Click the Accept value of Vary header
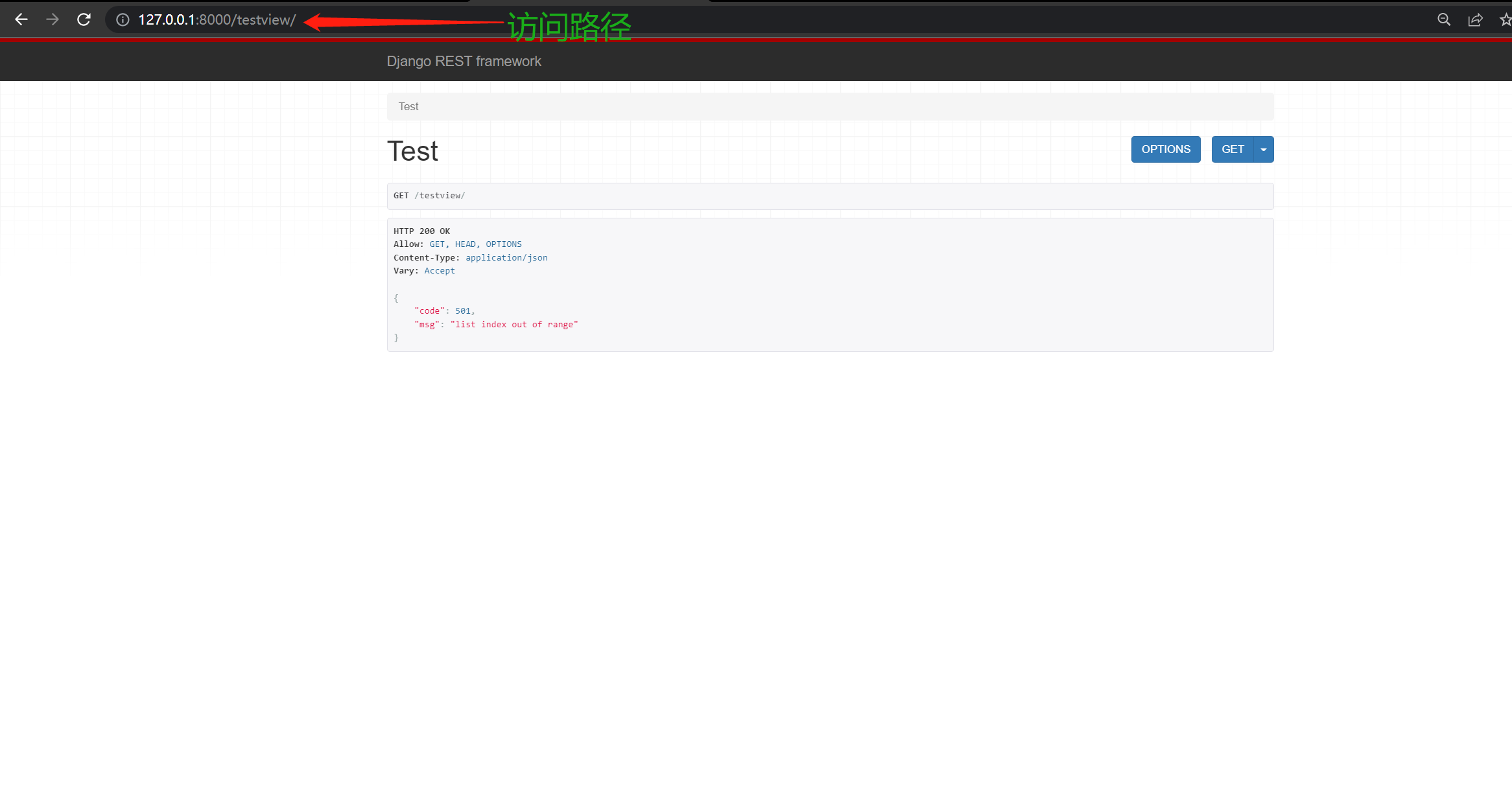 (x=440, y=271)
